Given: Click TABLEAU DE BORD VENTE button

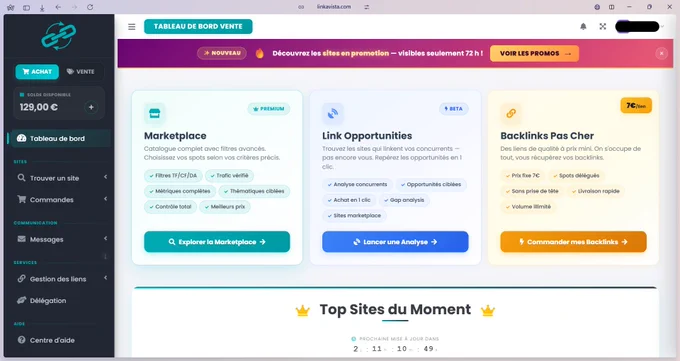Looking at the screenshot, I should [198, 26].
